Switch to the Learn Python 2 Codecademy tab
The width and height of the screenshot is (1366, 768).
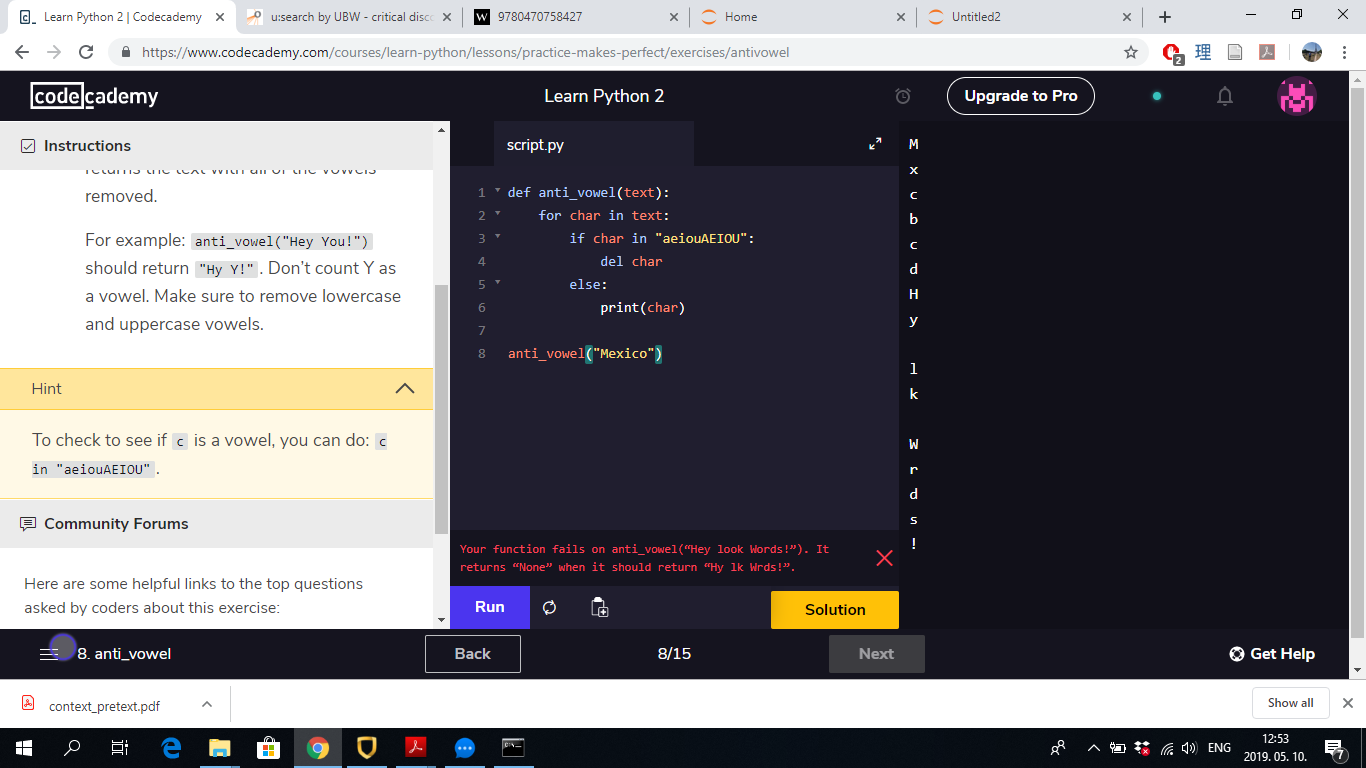click(120, 17)
